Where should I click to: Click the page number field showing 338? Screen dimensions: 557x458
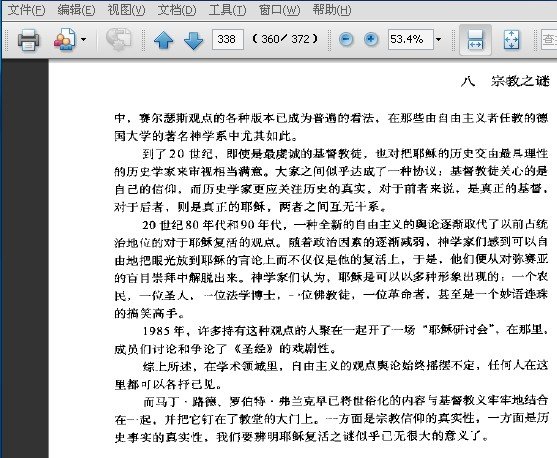(x=228, y=39)
